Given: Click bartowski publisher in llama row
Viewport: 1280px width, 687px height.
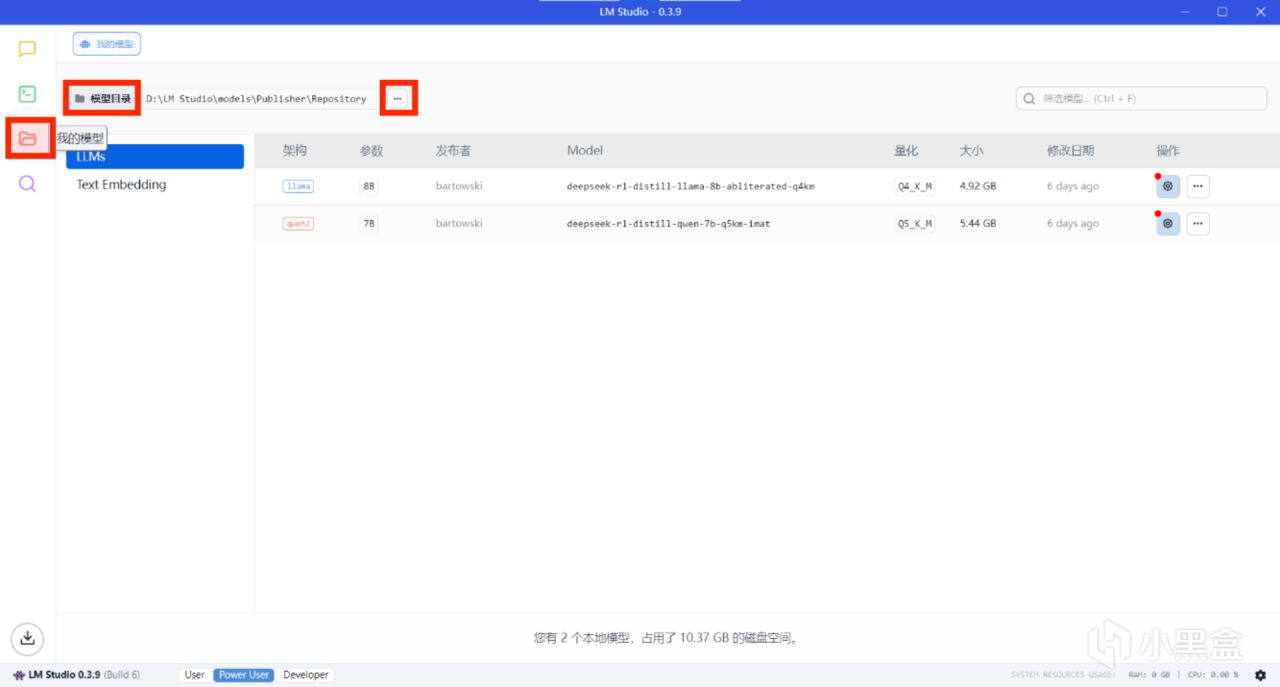Looking at the screenshot, I should pos(459,186).
